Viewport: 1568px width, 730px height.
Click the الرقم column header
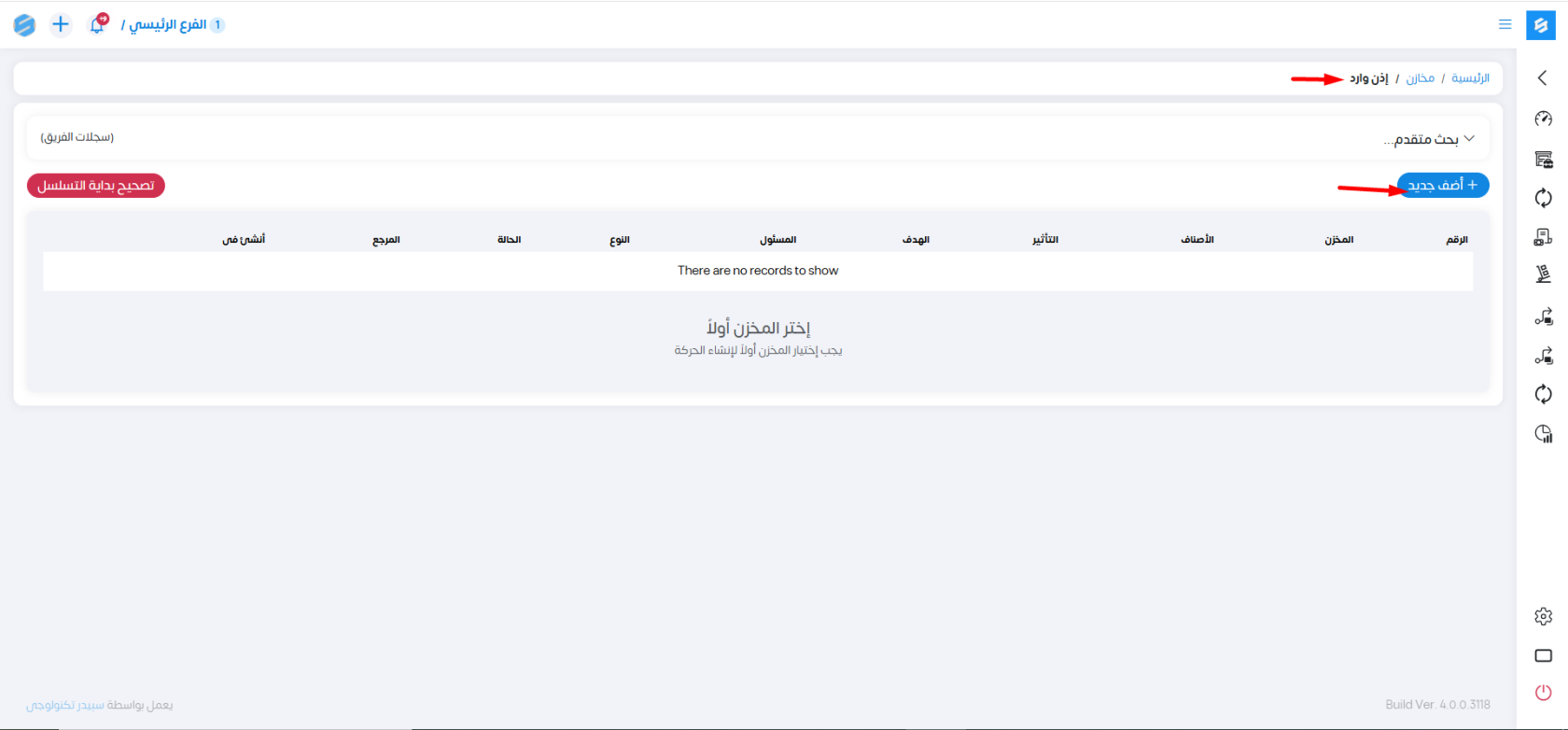coord(1456,240)
